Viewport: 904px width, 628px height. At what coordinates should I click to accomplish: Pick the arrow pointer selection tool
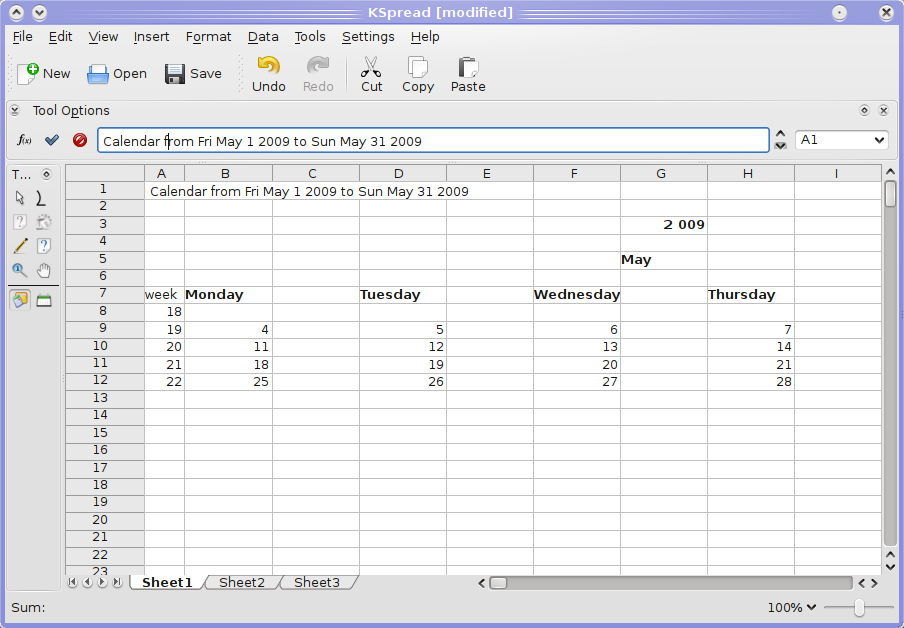pos(20,198)
